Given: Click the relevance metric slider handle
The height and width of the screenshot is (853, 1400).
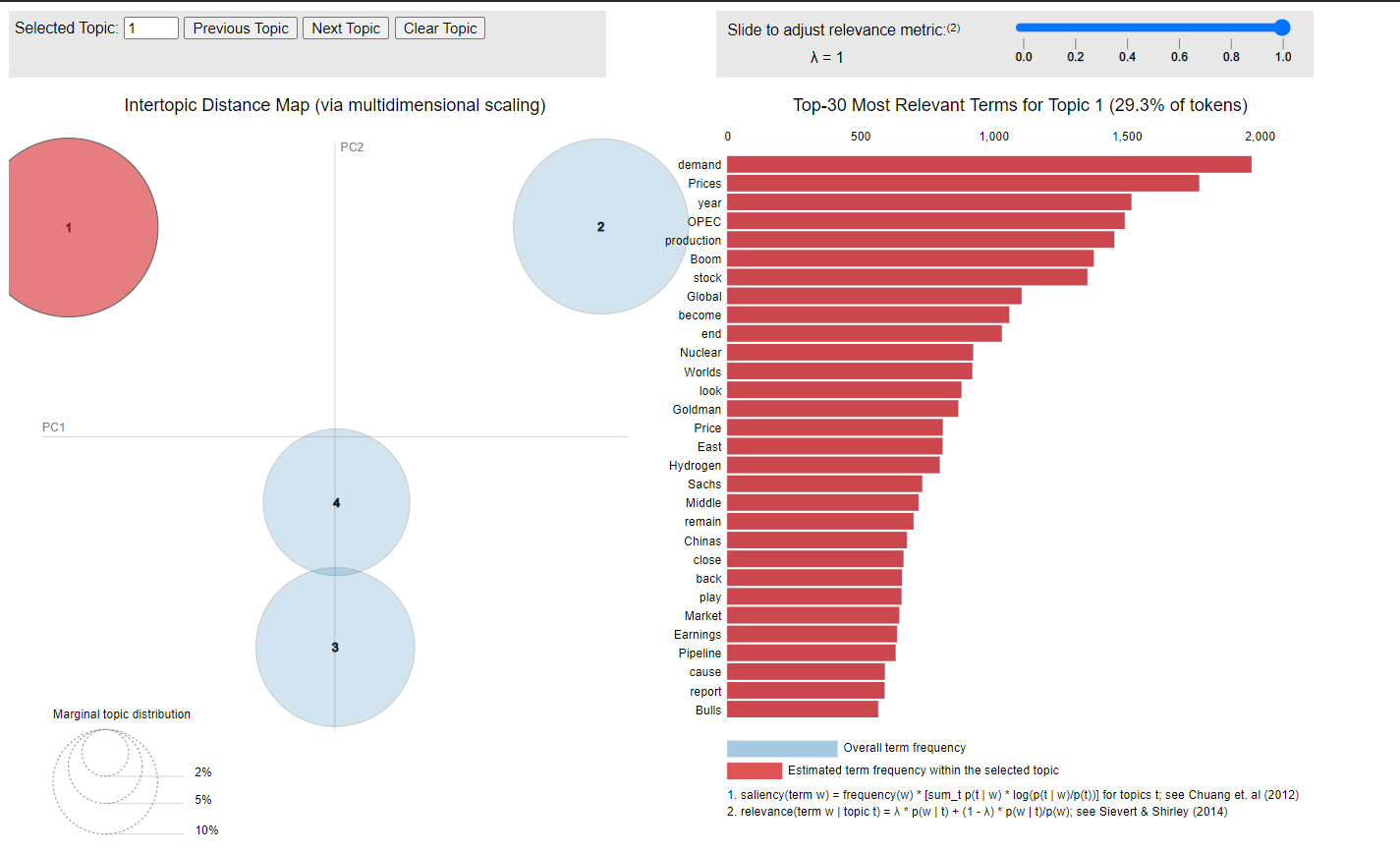Looking at the screenshot, I should (x=1281, y=28).
